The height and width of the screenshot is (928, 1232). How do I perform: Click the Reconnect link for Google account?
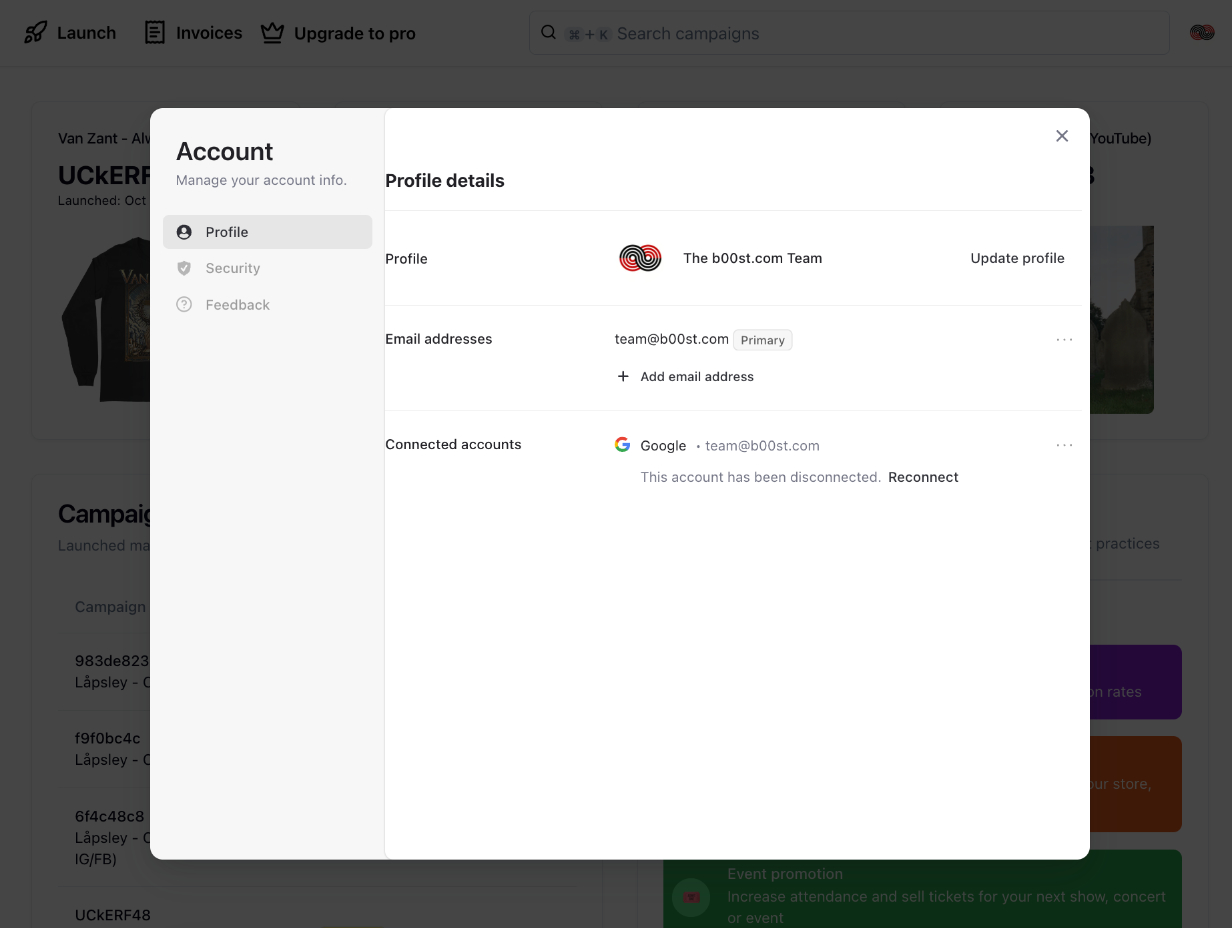pos(923,477)
